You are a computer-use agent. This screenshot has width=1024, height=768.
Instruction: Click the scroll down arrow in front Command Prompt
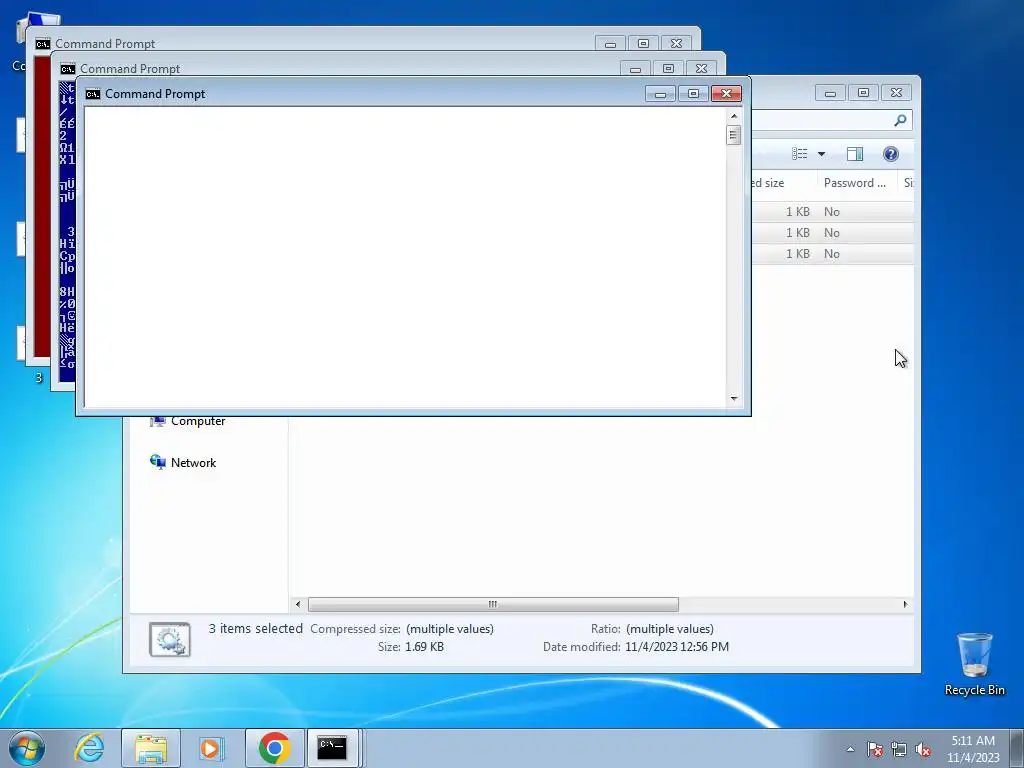tap(734, 398)
